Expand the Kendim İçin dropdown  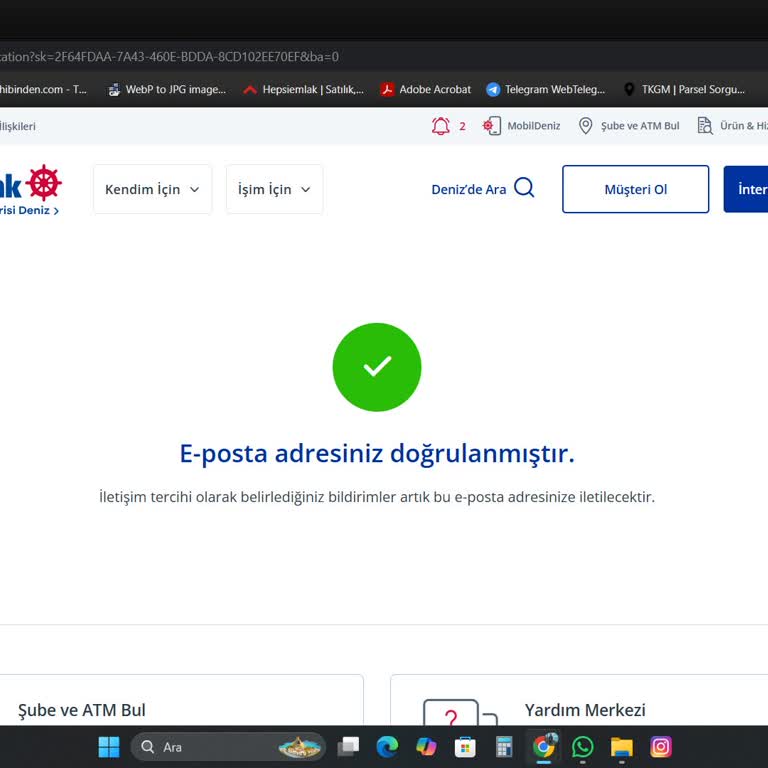152,190
